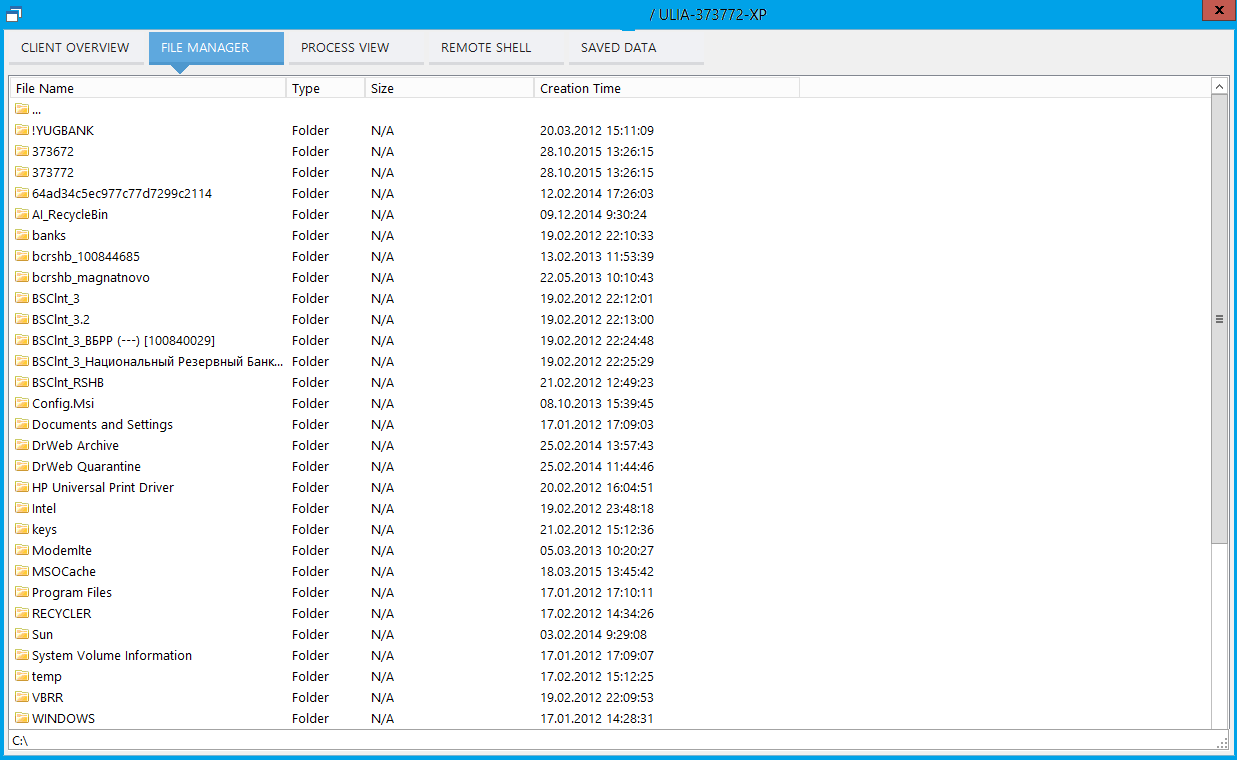Click the Folder type cell of keys row
Image resolution: width=1237 pixels, height=760 pixels.
pyautogui.click(x=311, y=530)
